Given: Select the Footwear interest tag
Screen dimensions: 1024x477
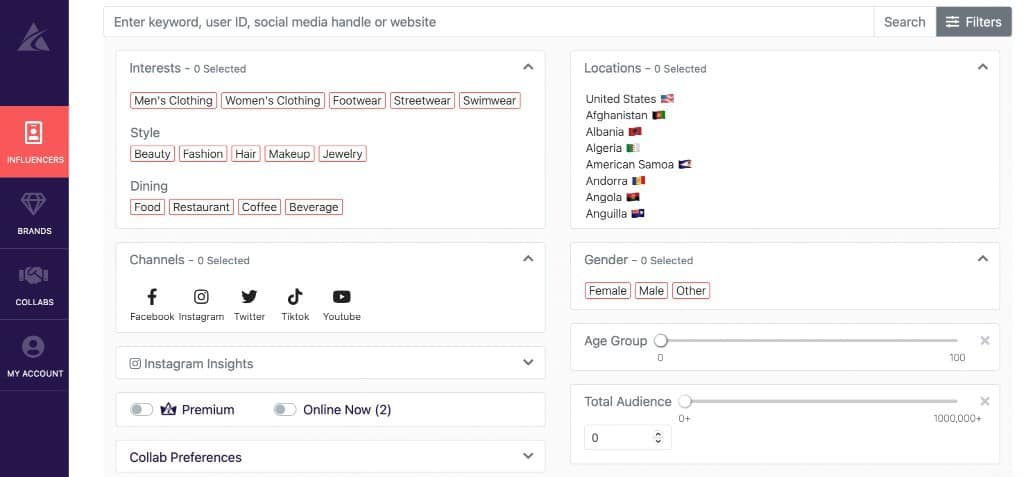Looking at the screenshot, I should click(x=357, y=101).
